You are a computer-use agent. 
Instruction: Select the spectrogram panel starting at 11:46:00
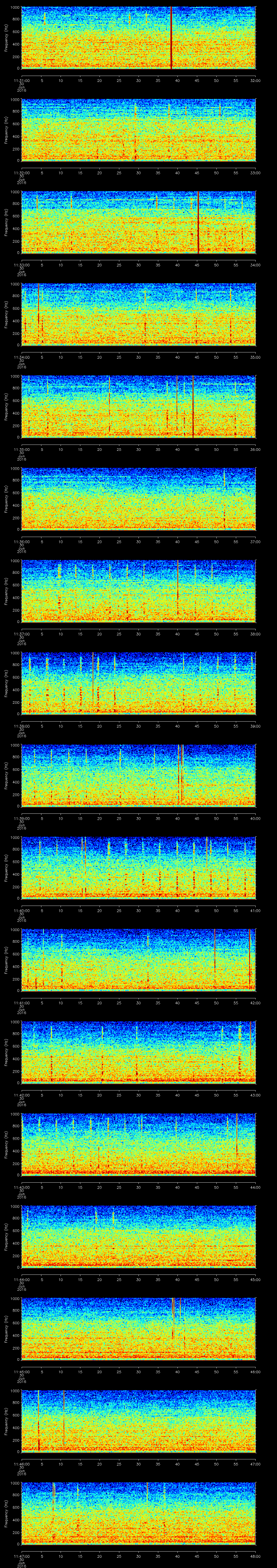[139, 1421]
